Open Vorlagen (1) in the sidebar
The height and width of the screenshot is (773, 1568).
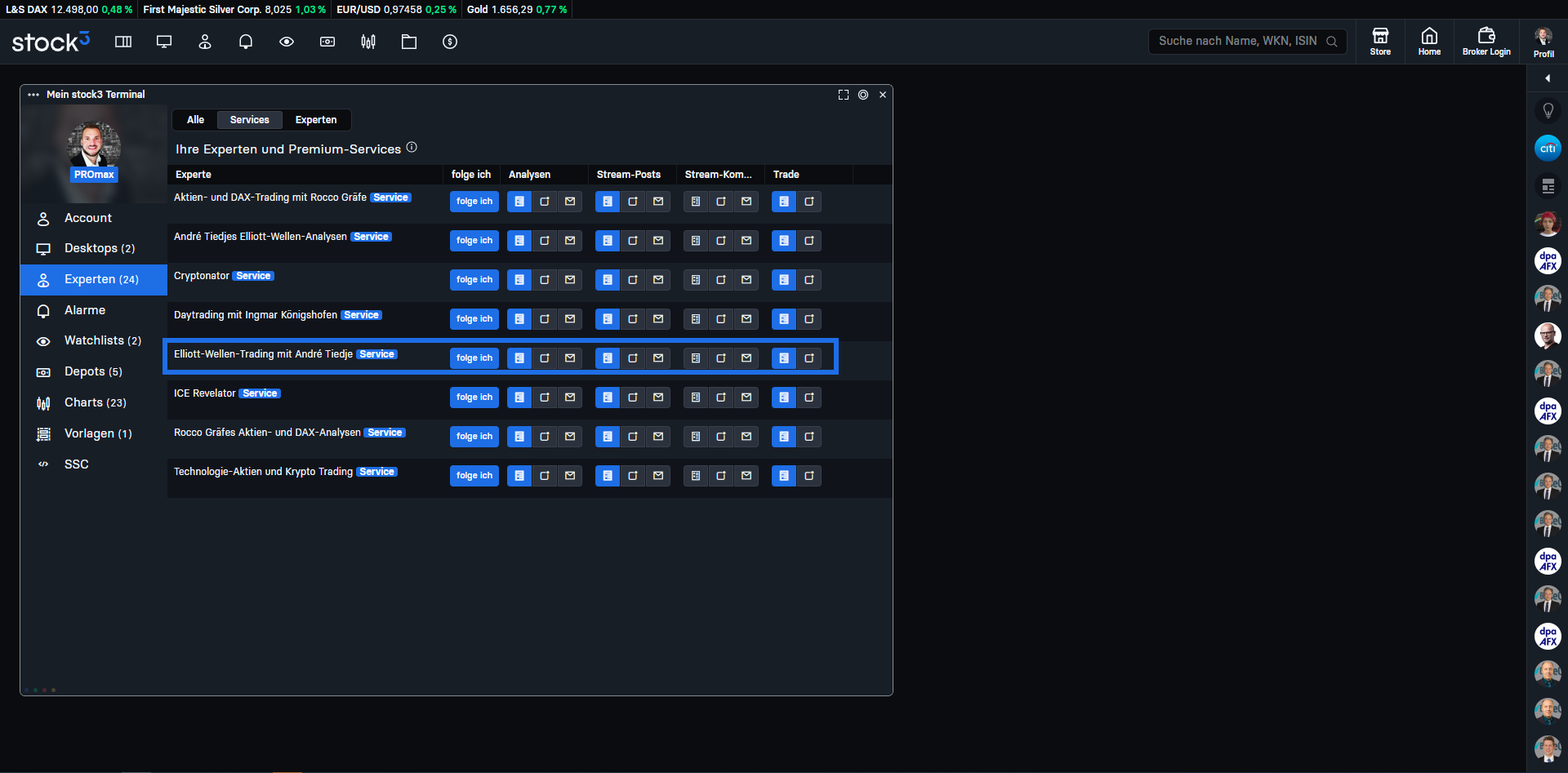click(94, 433)
